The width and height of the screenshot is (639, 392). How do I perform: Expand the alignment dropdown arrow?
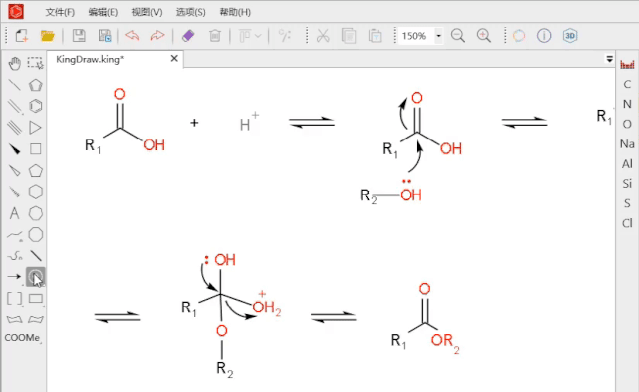258,36
